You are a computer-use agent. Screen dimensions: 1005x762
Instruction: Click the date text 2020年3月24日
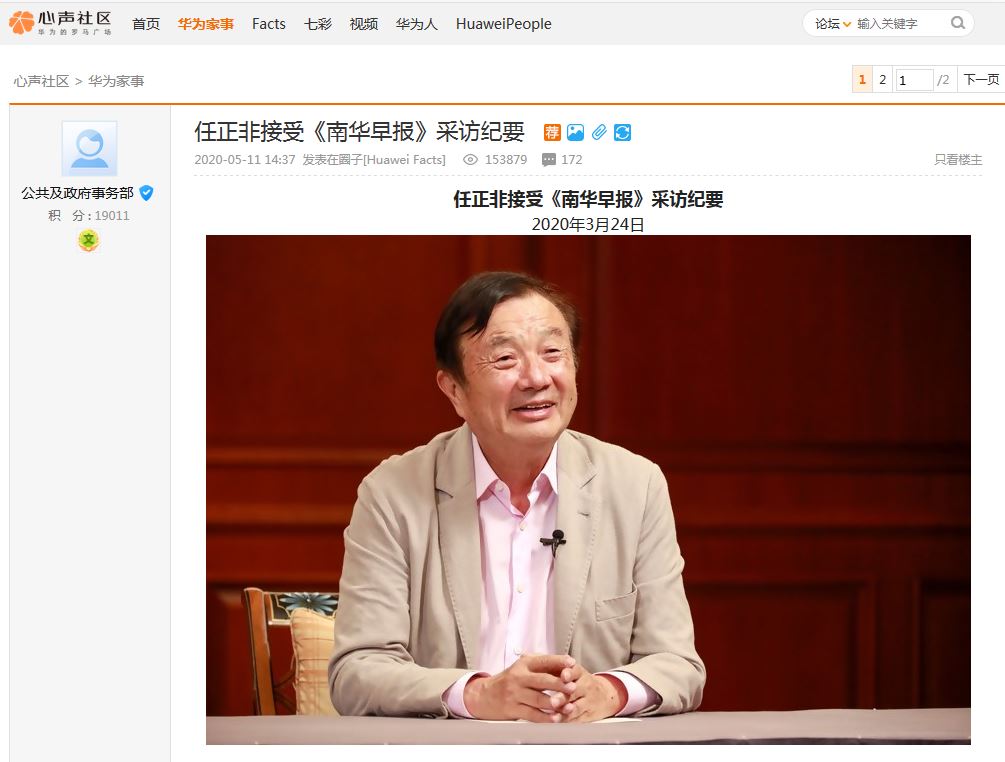[588, 224]
